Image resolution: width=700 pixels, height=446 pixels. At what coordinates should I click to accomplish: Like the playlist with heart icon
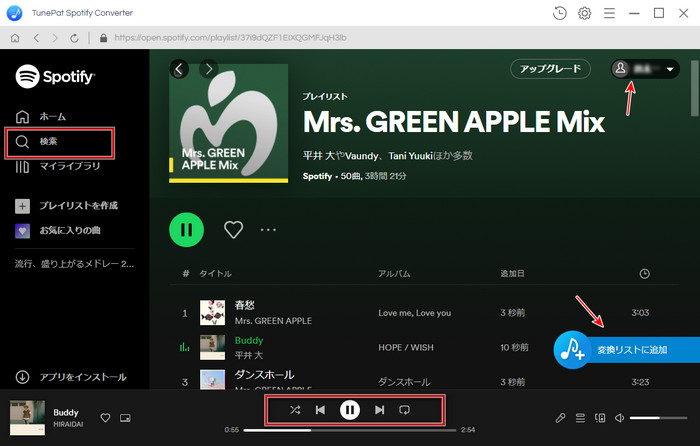233,229
